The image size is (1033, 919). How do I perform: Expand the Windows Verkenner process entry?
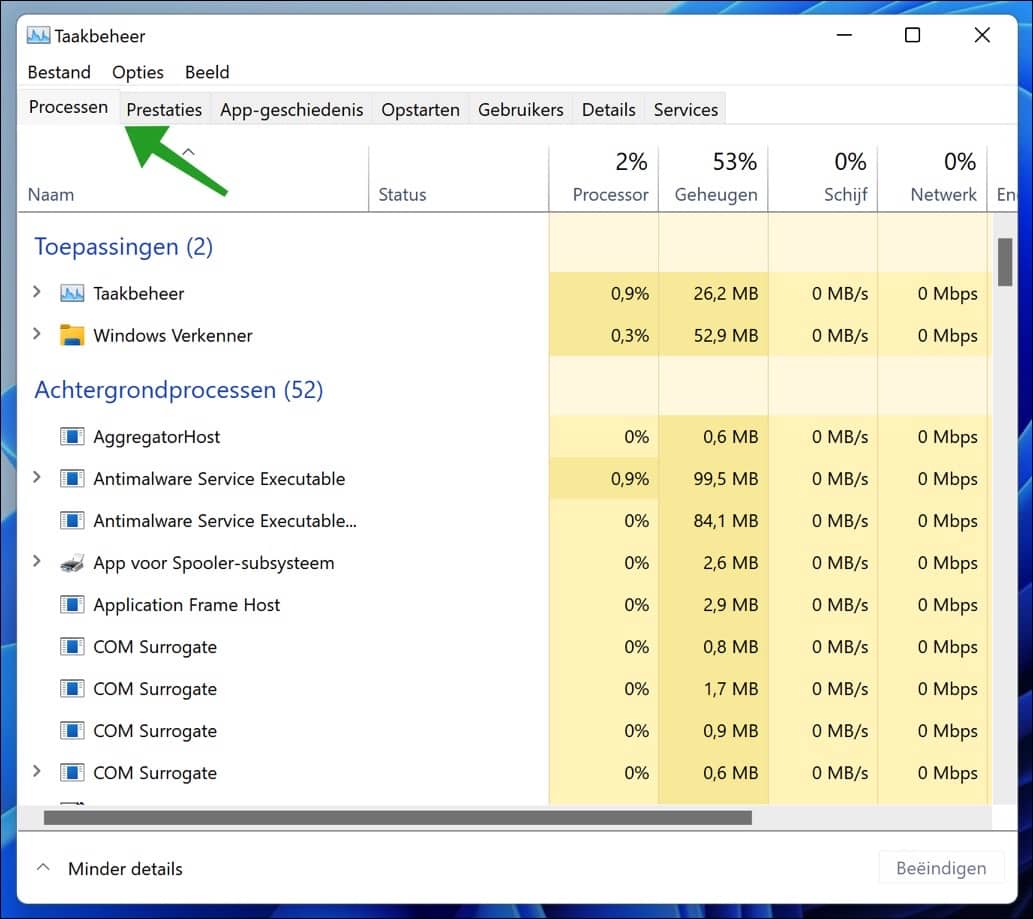[x=37, y=335]
